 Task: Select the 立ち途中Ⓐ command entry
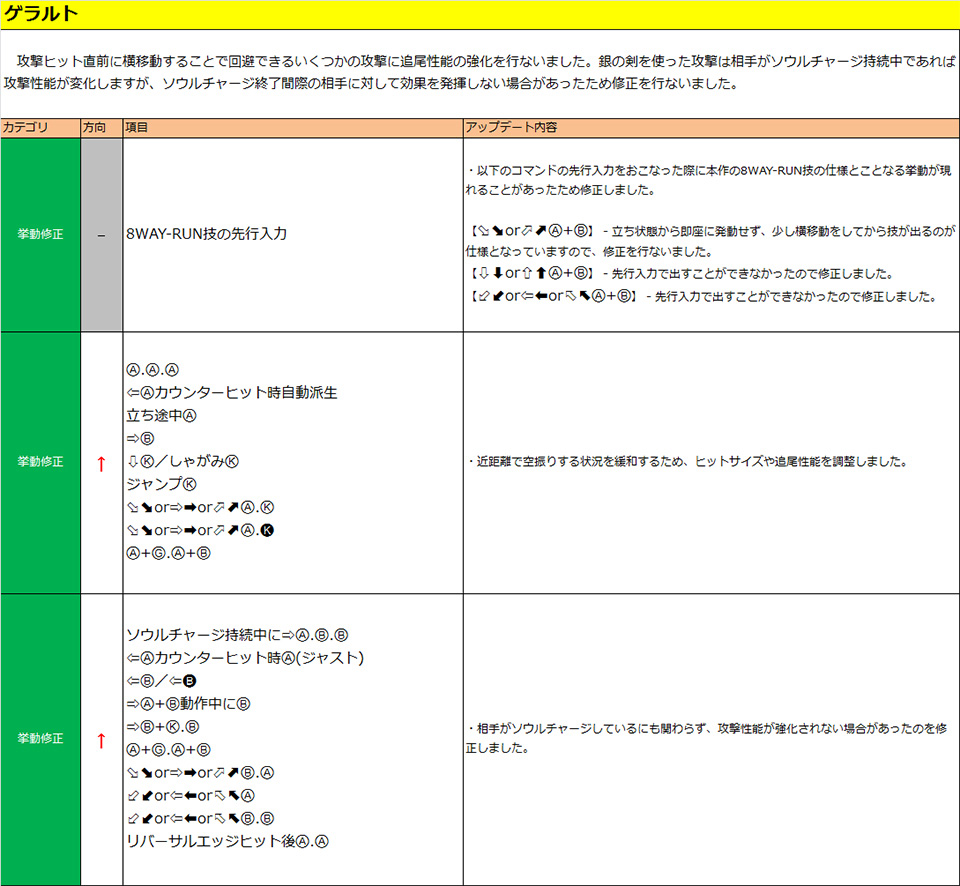coord(162,415)
